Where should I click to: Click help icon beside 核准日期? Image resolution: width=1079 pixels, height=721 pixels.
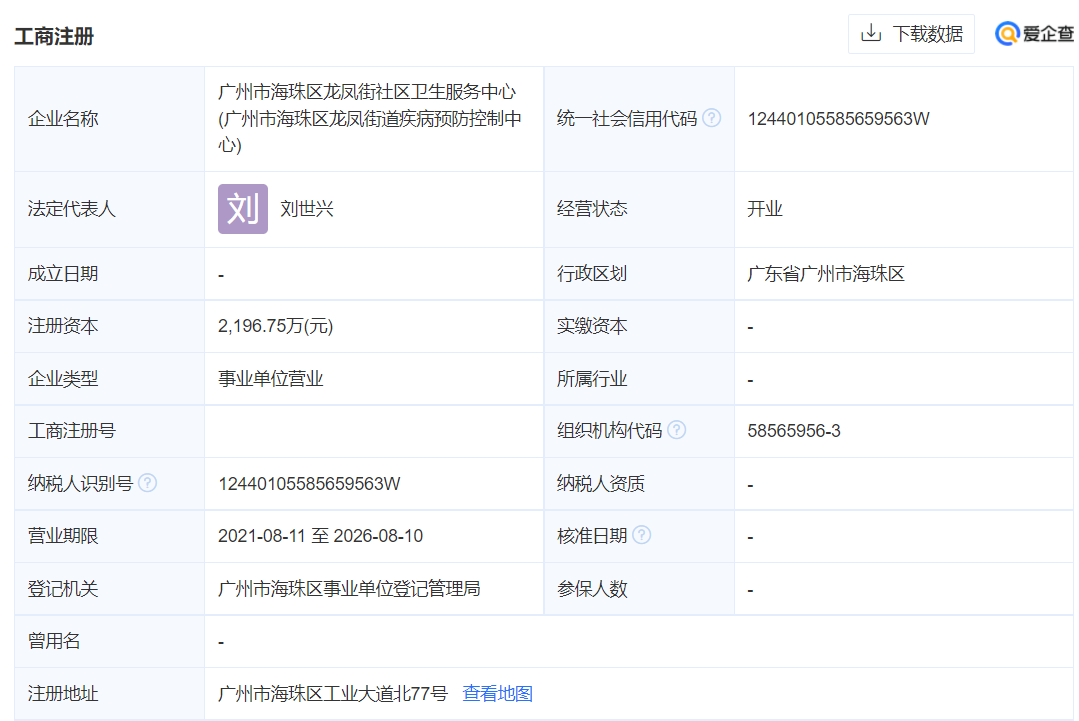coord(642,535)
